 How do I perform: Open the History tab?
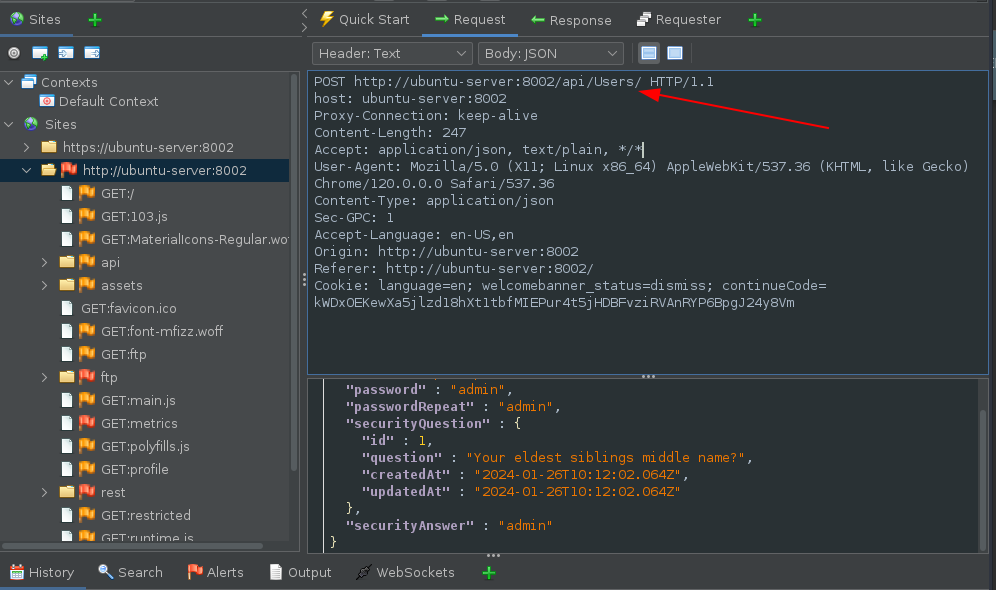[42, 573]
